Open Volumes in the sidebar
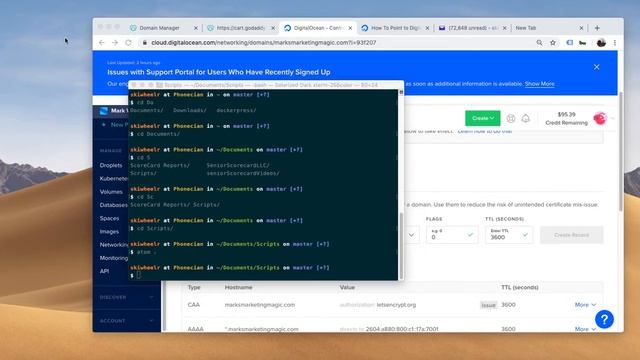640x360 pixels. pyautogui.click(x=111, y=192)
